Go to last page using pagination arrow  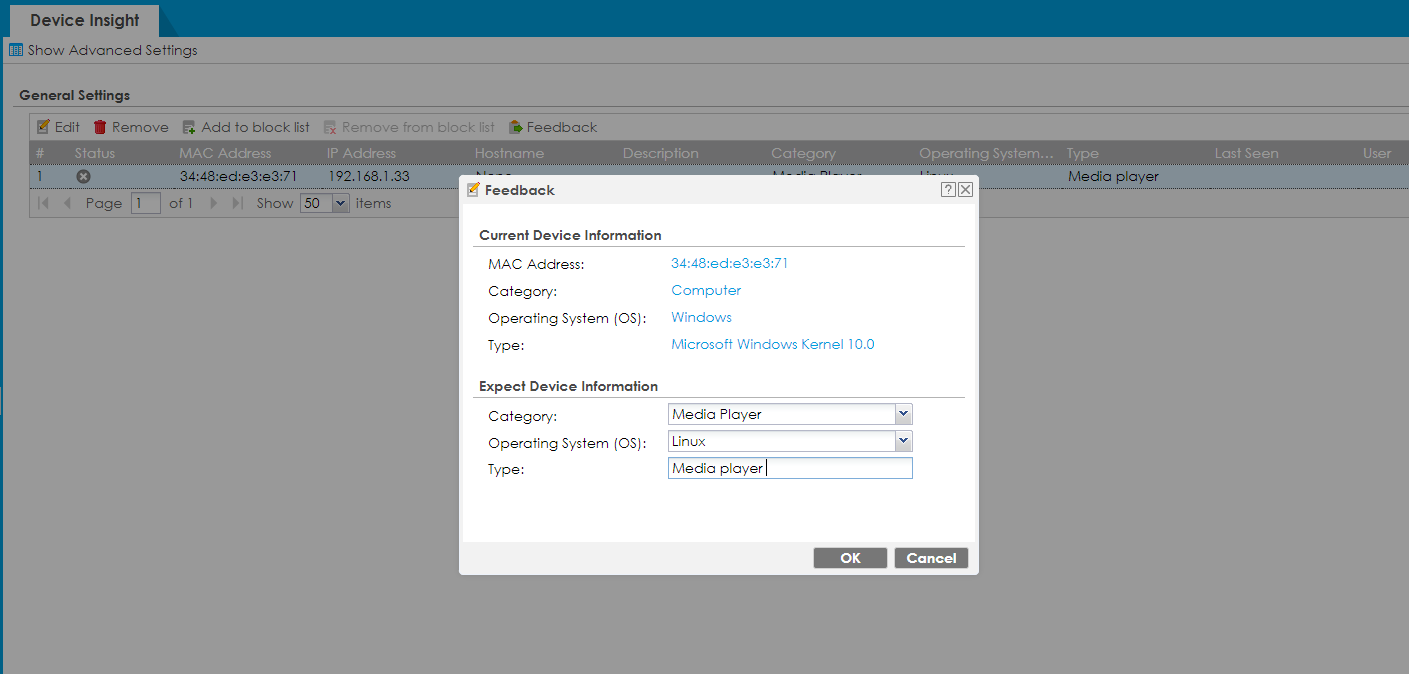tap(237, 203)
